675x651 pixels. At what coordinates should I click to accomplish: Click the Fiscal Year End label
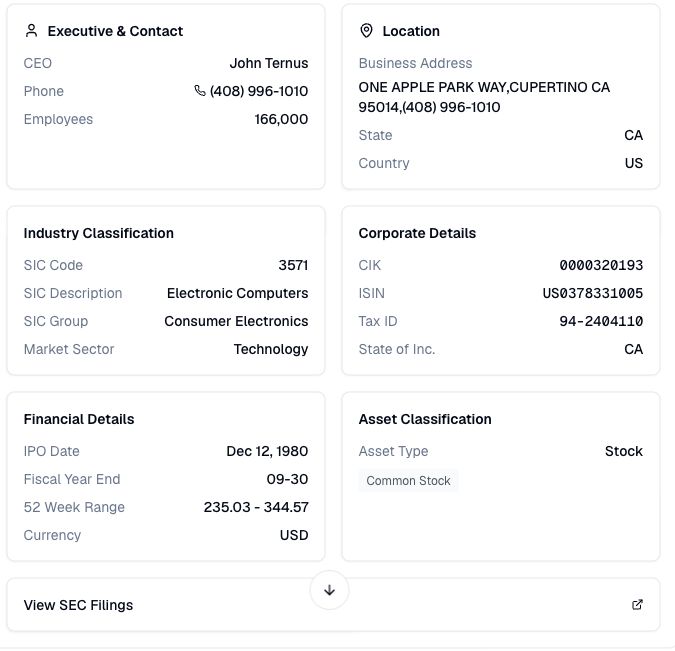click(72, 479)
